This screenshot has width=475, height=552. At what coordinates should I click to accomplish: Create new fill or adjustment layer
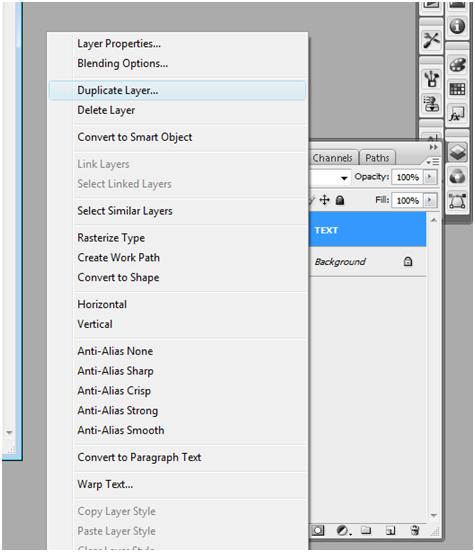[x=343, y=530]
